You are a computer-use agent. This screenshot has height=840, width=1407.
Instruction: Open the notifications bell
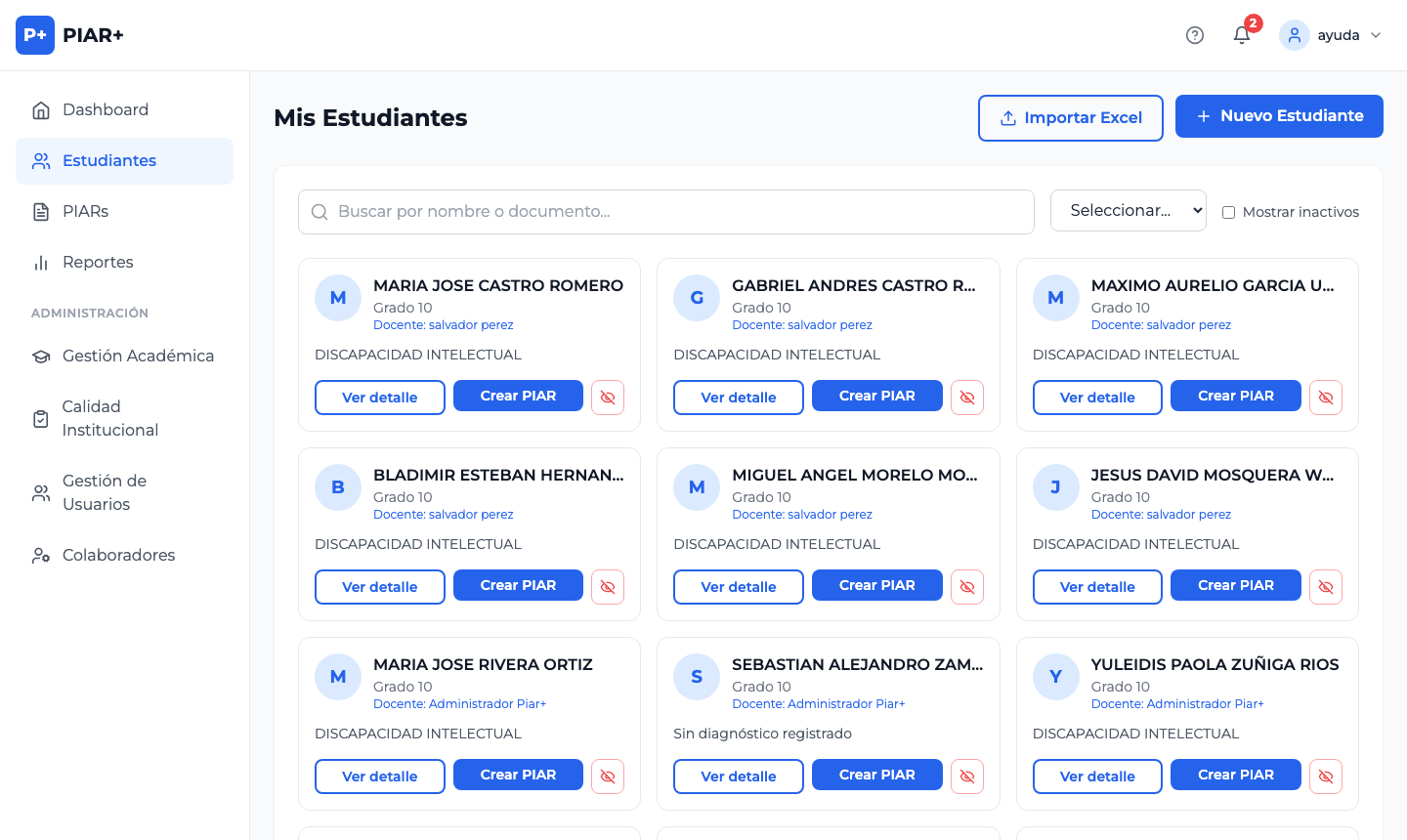coord(1242,35)
